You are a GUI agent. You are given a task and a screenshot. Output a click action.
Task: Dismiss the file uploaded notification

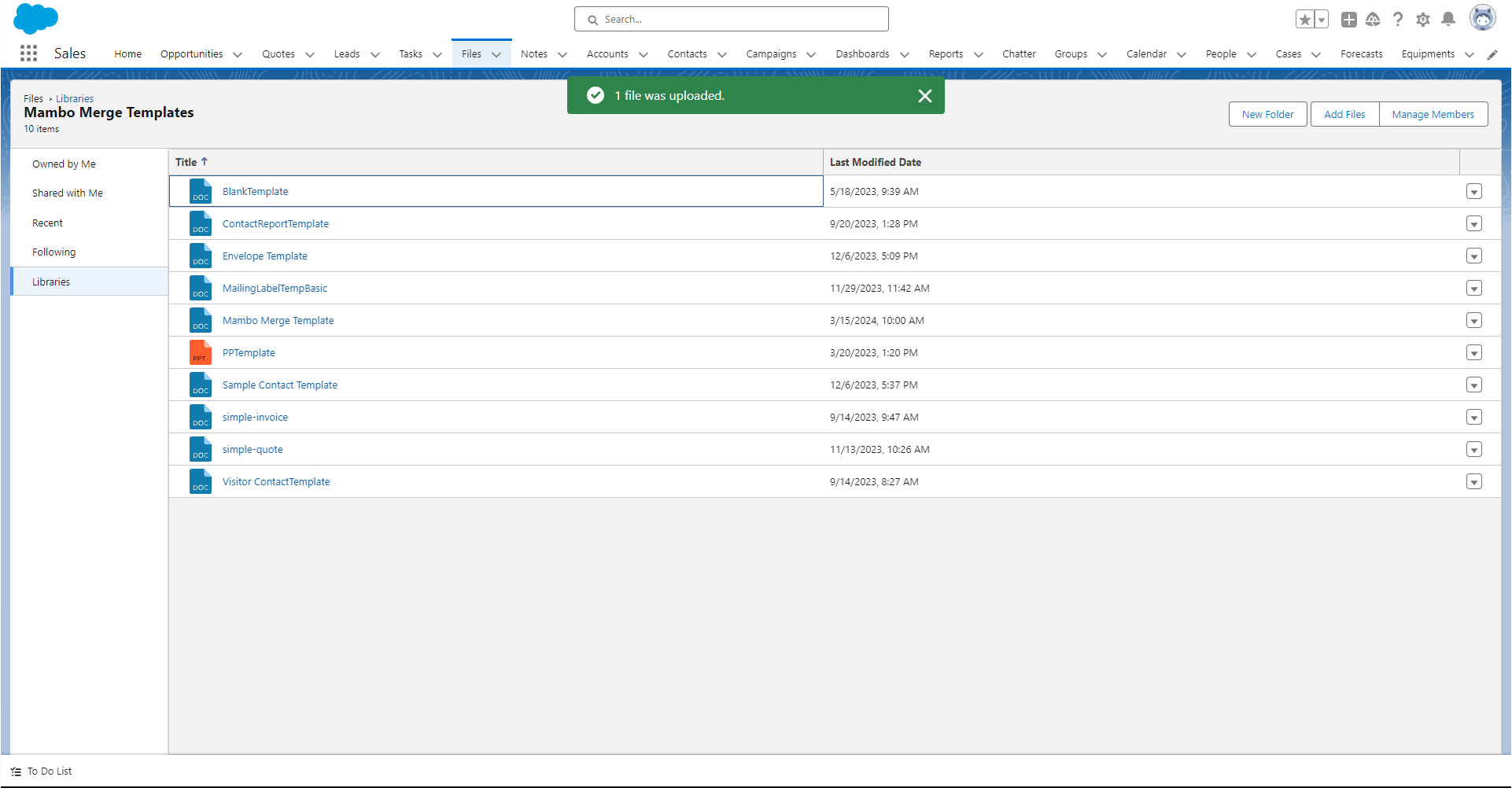pos(924,96)
